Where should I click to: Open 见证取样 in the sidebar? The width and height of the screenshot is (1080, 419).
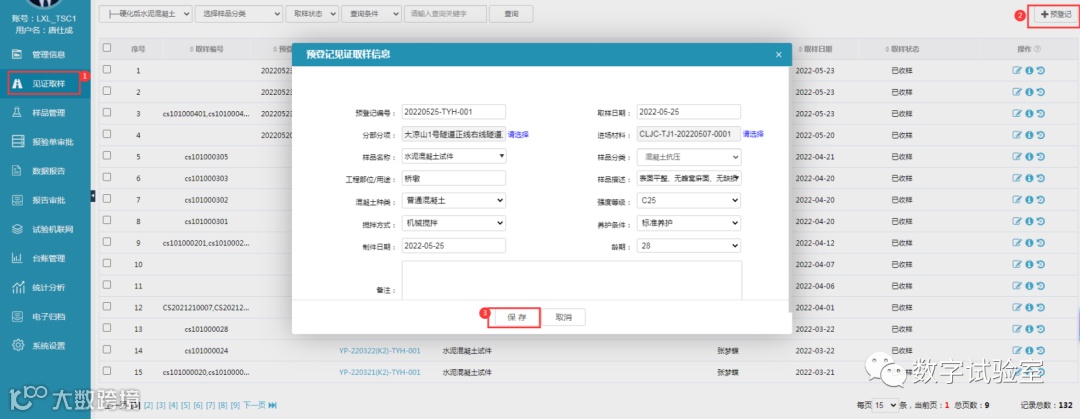[x=45, y=83]
